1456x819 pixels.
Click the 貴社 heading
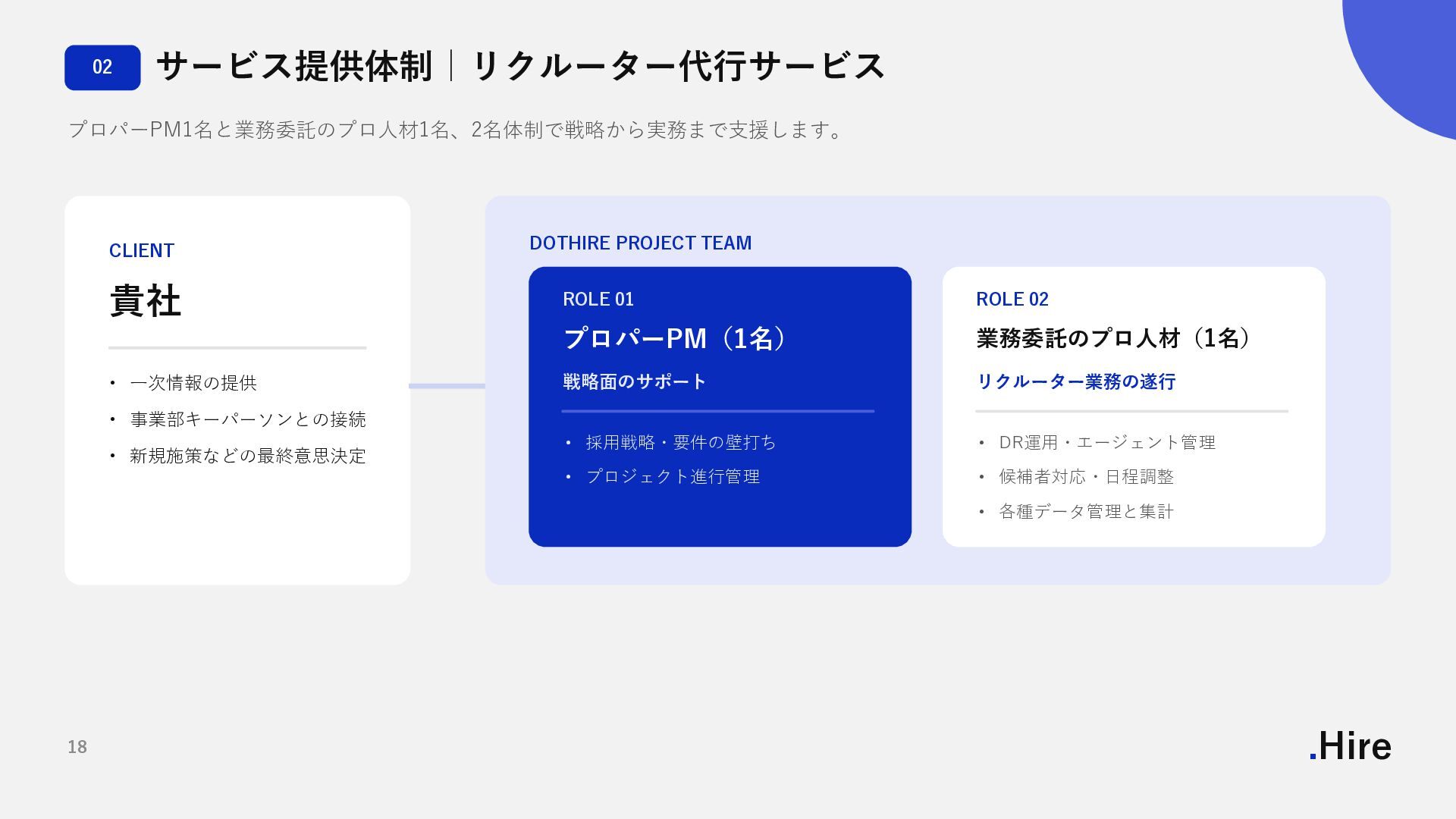click(x=145, y=301)
